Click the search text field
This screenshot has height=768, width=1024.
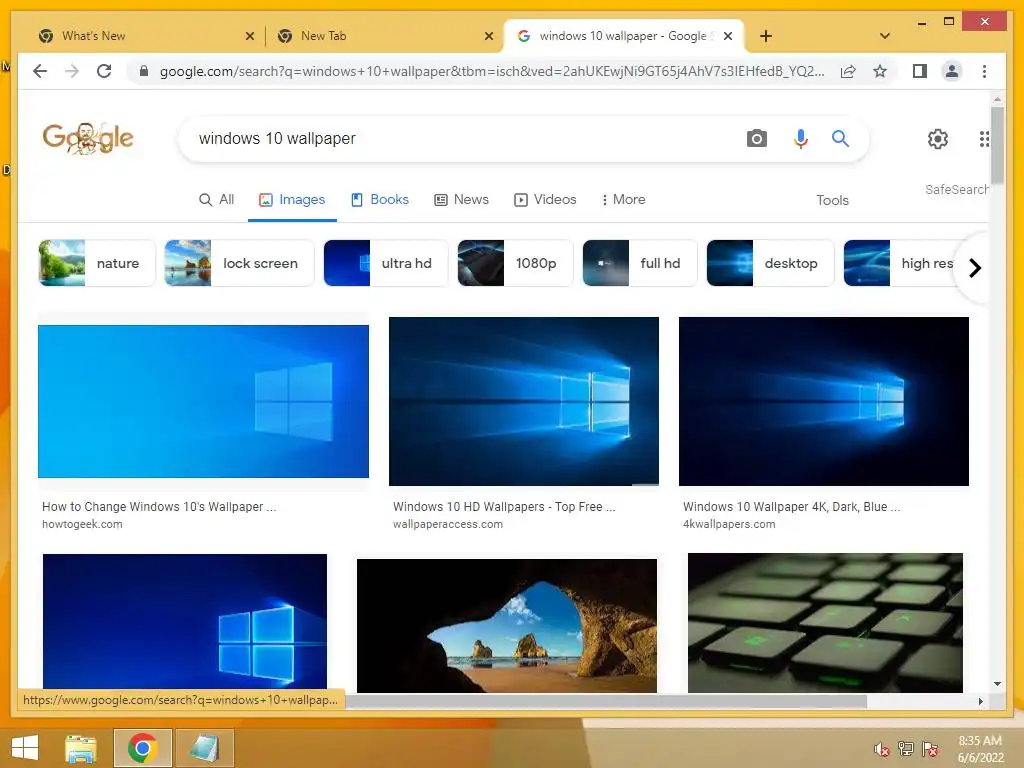(457, 138)
